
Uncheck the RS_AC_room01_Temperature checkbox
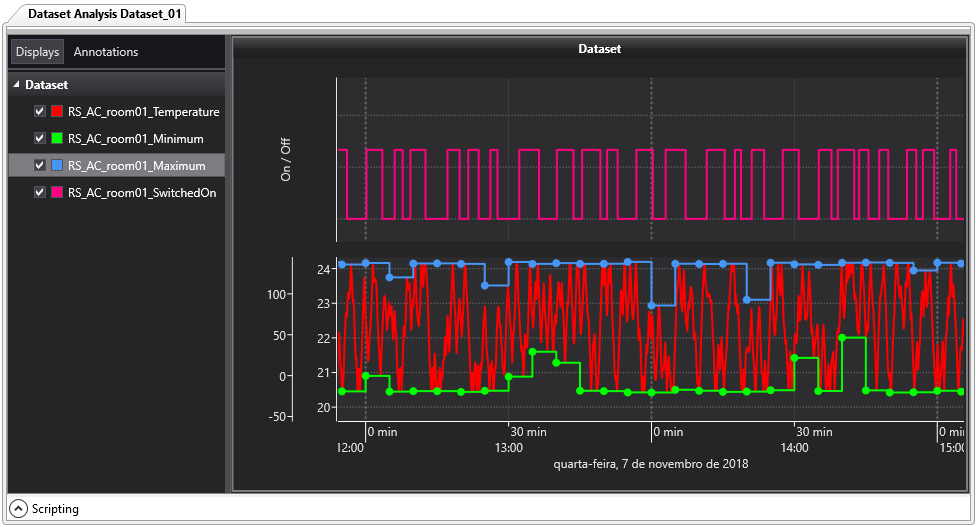(x=40, y=112)
